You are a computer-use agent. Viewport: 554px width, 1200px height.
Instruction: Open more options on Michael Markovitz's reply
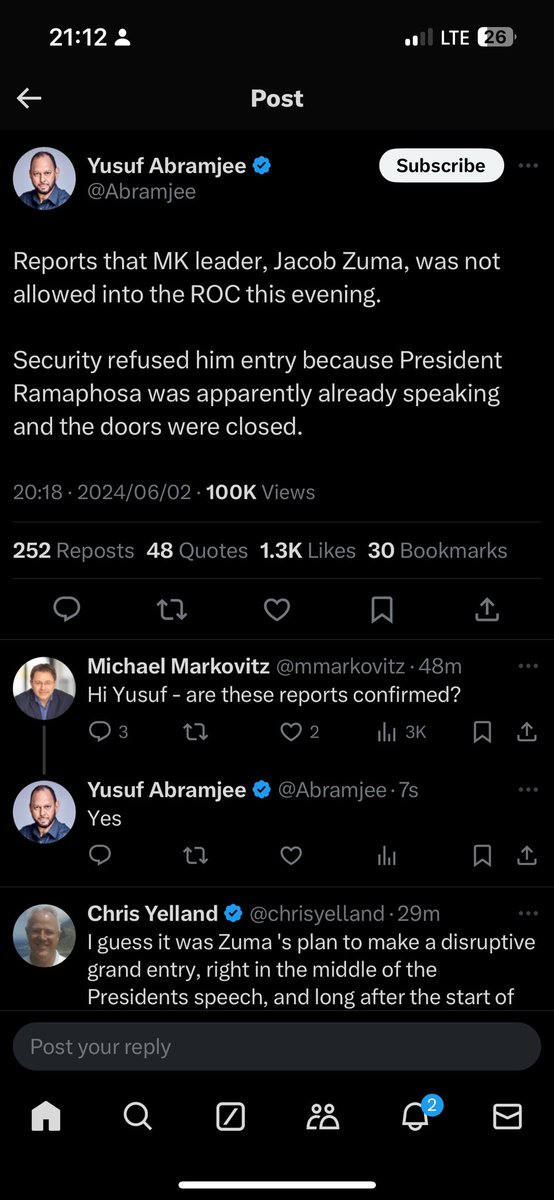click(527, 666)
